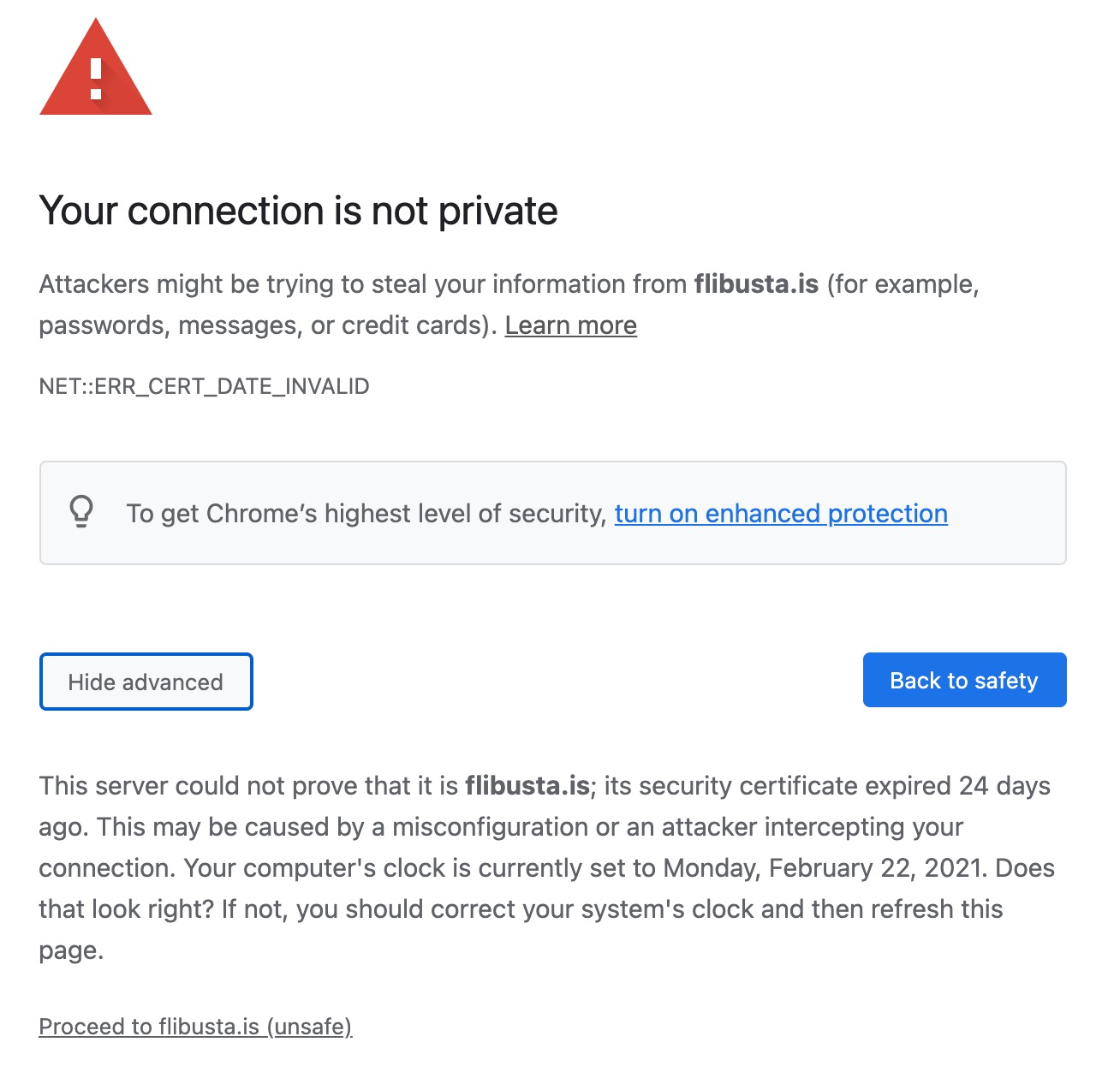Go back using Back to safety button
This screenshot has height=1072, width=1120.
coord(964,680)
